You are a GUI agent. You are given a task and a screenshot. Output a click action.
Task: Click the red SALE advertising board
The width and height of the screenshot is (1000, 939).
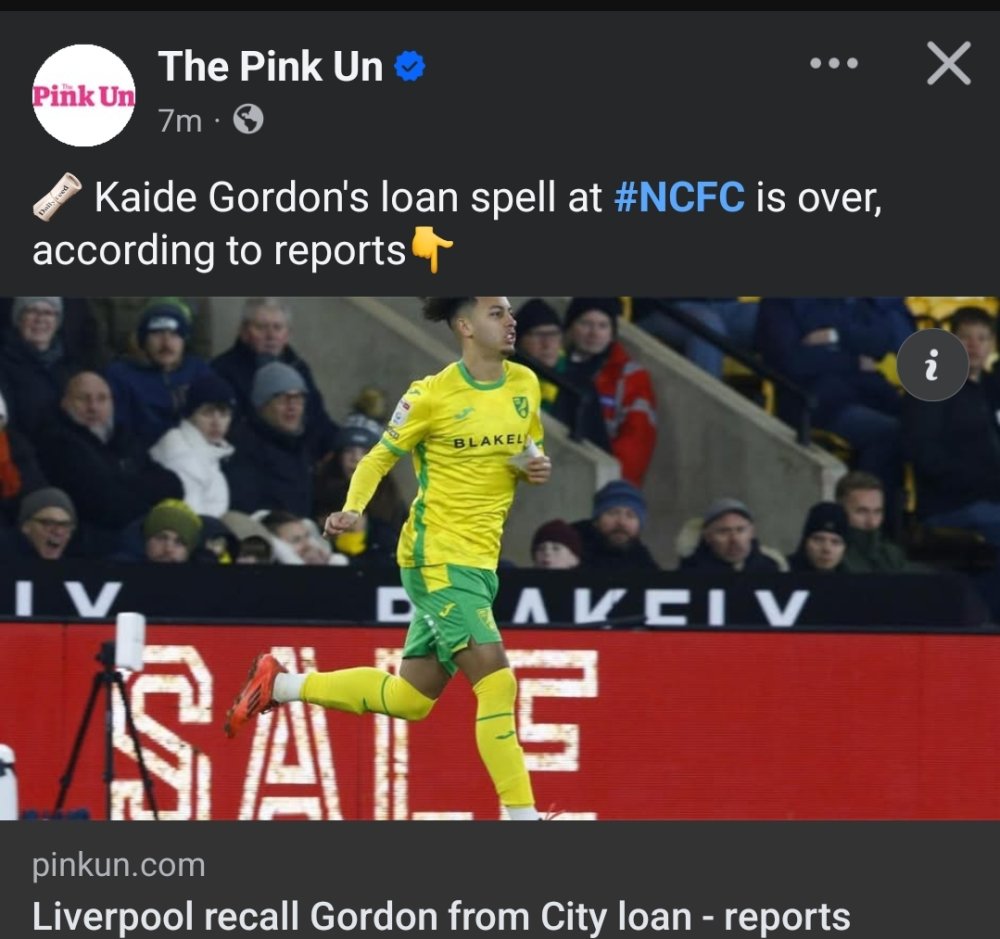[500, 722]
